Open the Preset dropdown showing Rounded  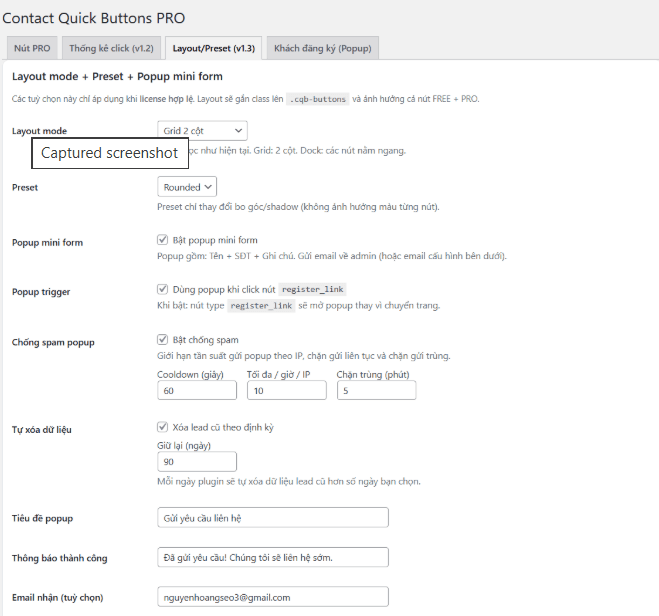point(187,187)
